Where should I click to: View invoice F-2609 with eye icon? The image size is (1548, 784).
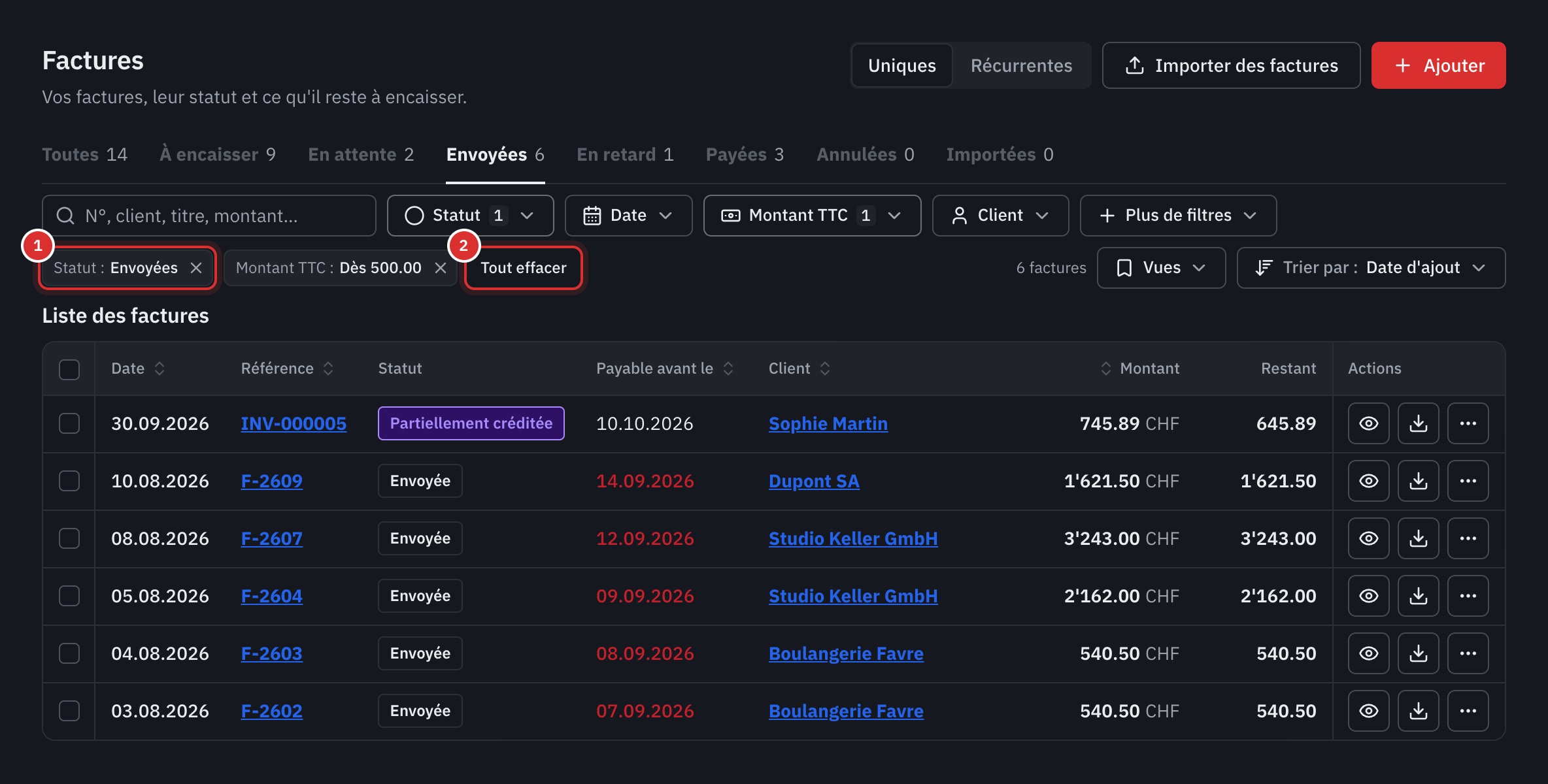pyautogui.click(x=1368, y=481)
